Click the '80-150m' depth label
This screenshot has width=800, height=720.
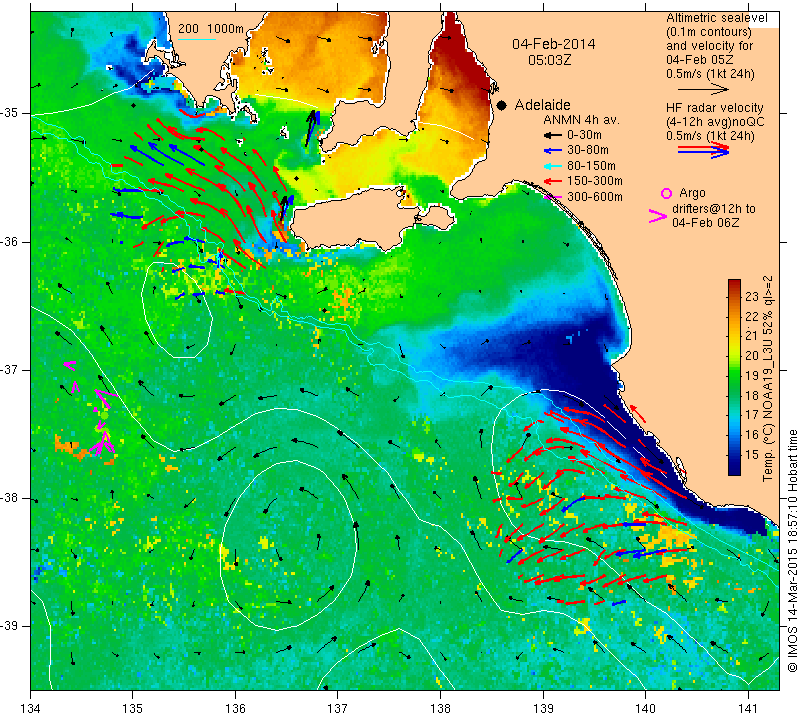click(x=591, y=166)
